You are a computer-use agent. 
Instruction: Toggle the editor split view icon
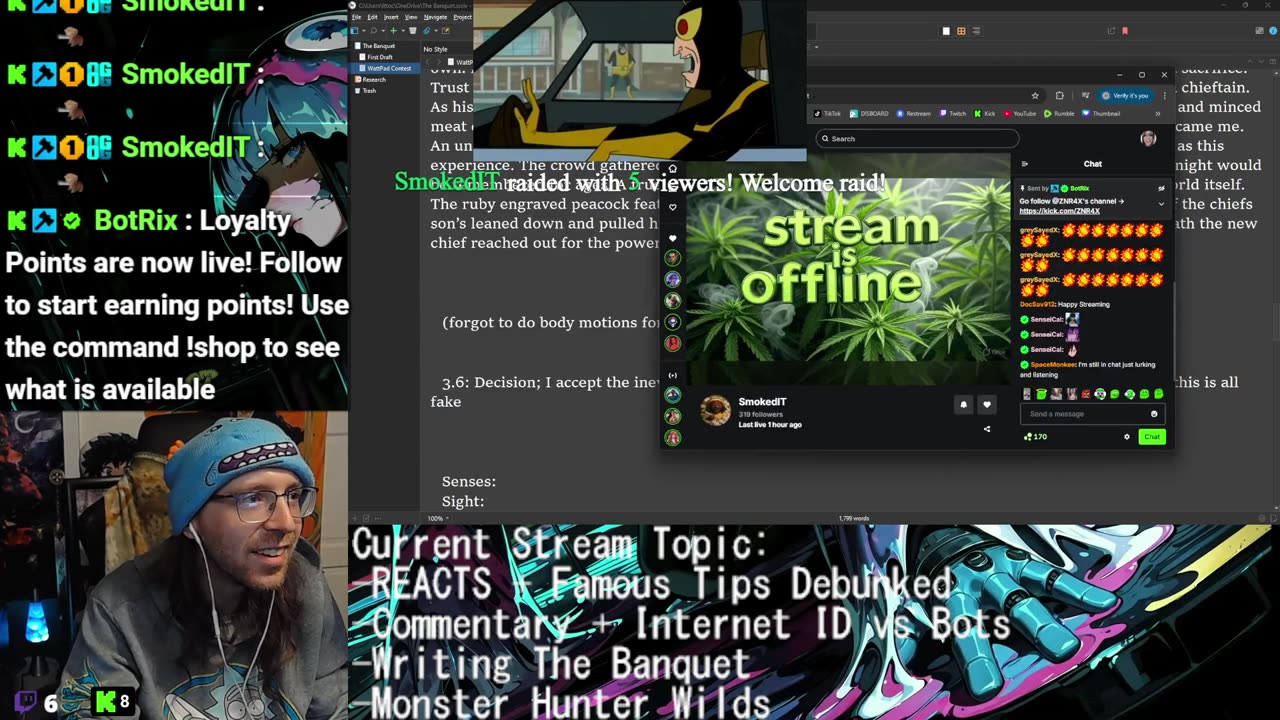1273,61
